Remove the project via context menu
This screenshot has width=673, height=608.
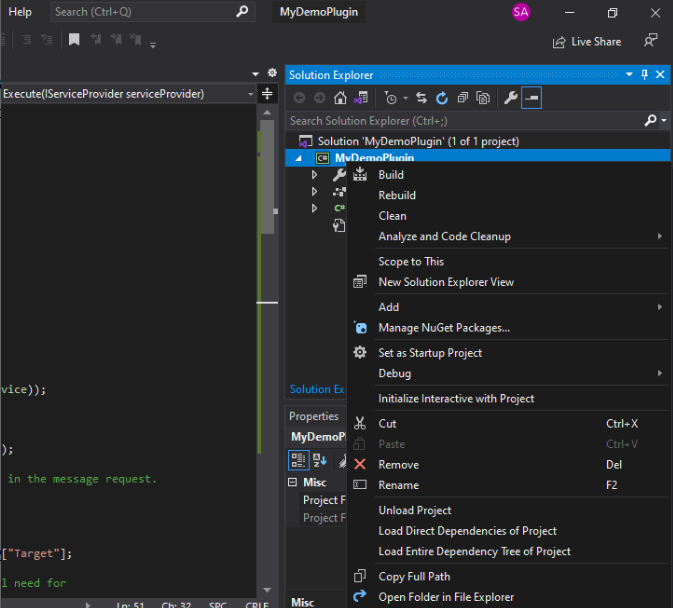click(509, 465)
